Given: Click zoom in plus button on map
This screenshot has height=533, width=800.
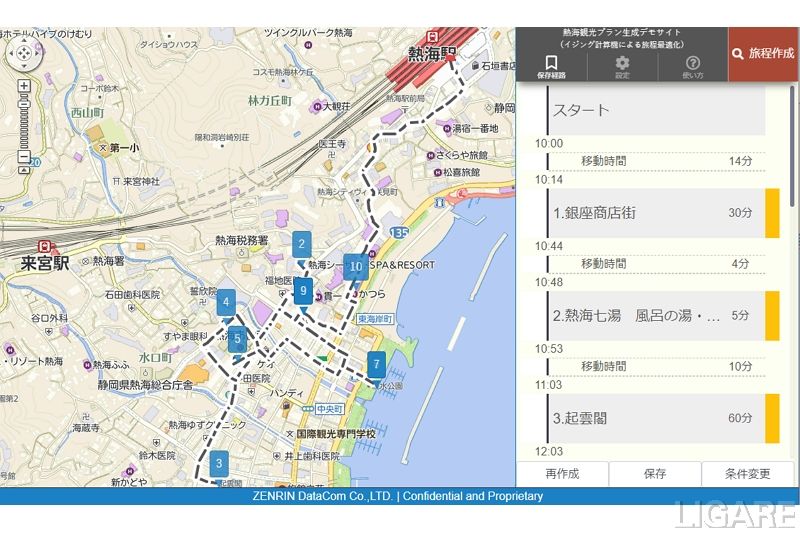Looking at the screenshot, I should [24, 86].
